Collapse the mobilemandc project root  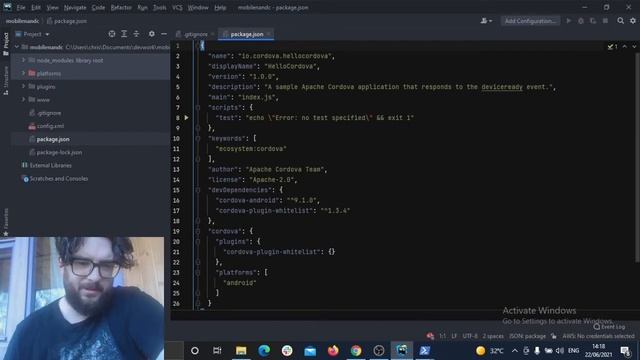coord(17,47)
